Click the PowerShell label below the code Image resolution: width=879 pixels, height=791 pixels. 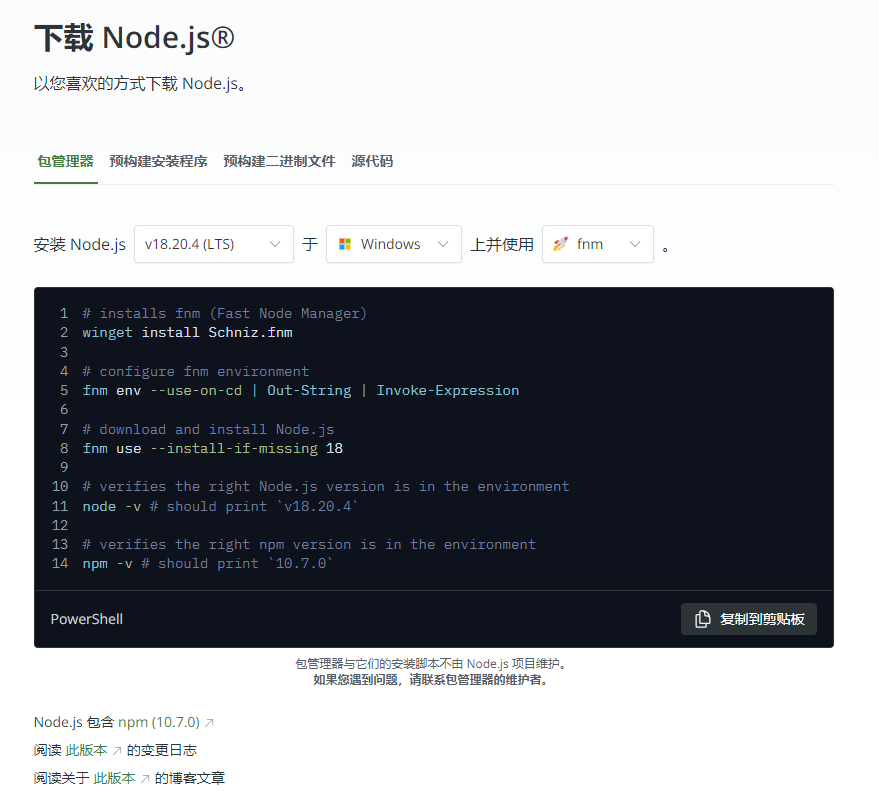click(87, 619)
